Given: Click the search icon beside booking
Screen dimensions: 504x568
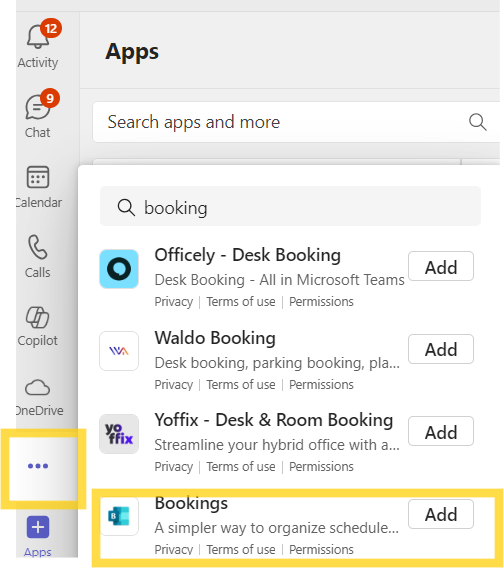Looking at the screenshot, I should point(126,208).
